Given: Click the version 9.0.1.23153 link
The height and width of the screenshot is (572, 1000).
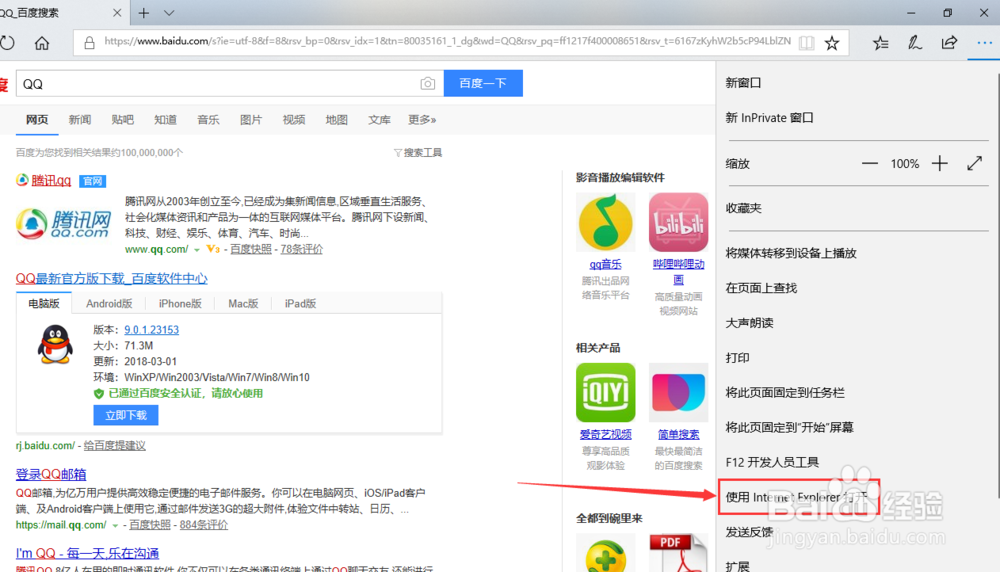Looking at the screenshot, I should [151, 330].
